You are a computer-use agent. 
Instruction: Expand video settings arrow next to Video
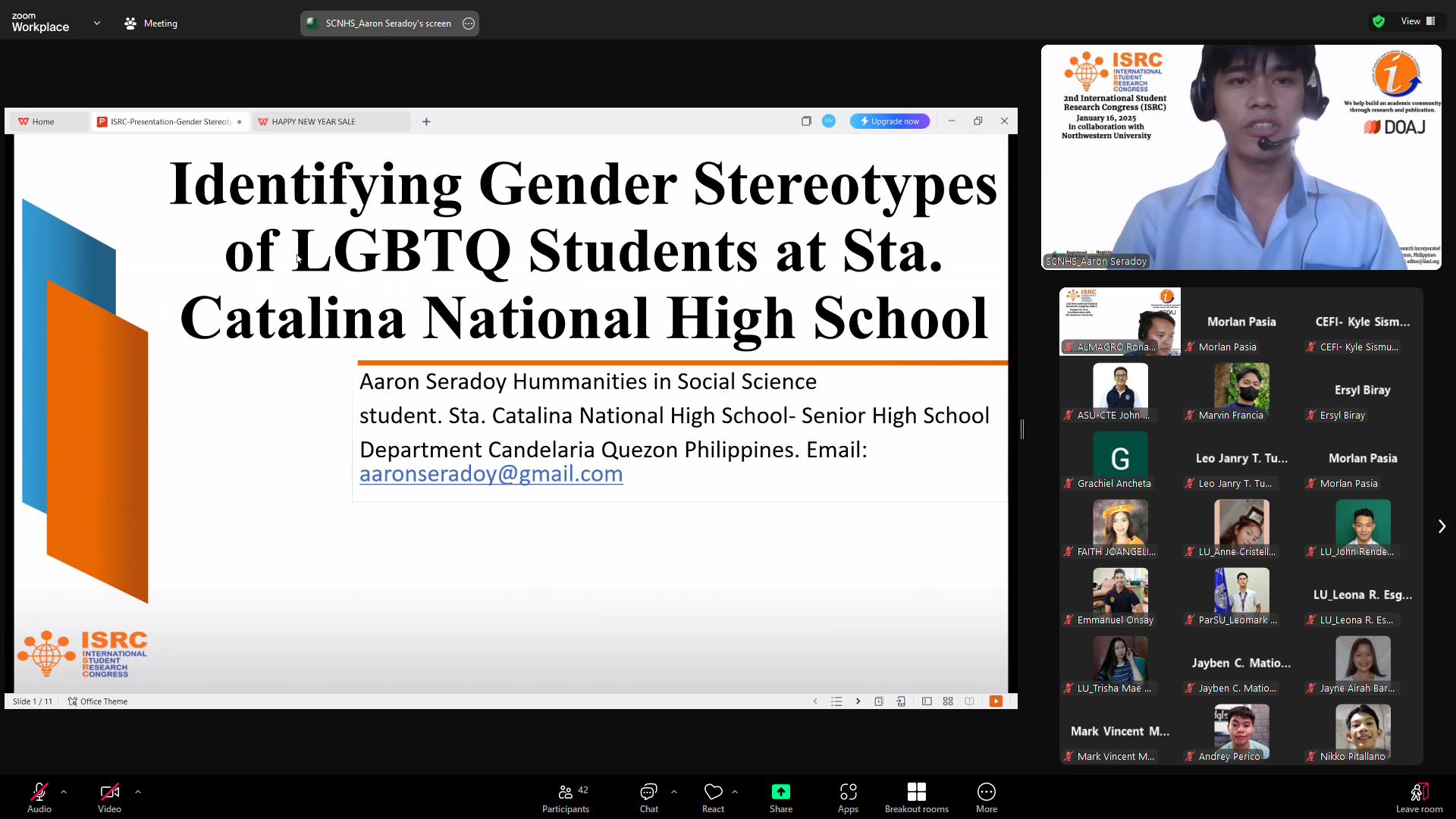point(138,792)
